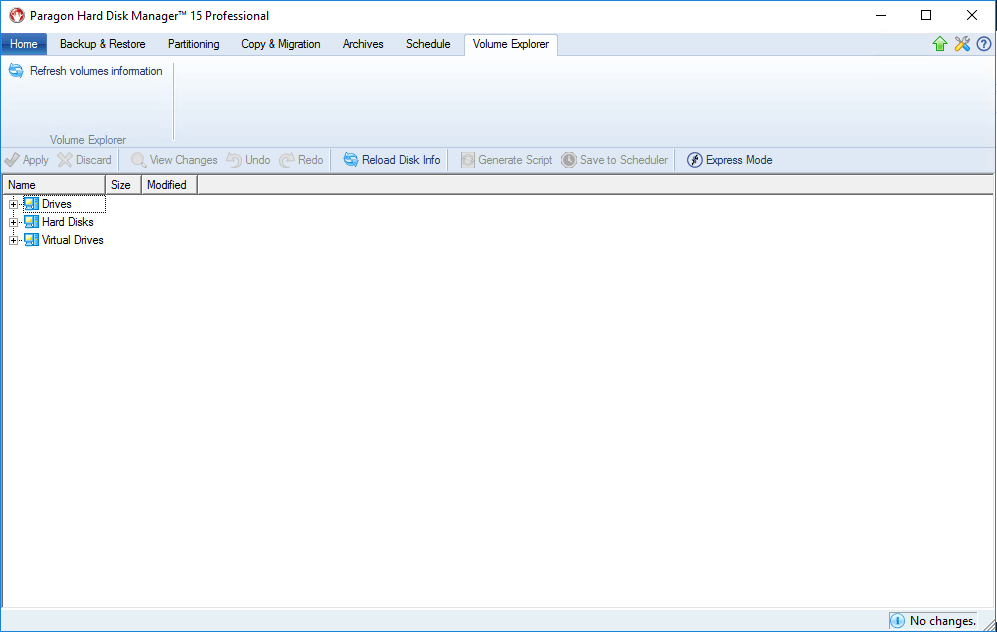Expand the Hard Disks tree node
The image size is (997, 632).
14,222
